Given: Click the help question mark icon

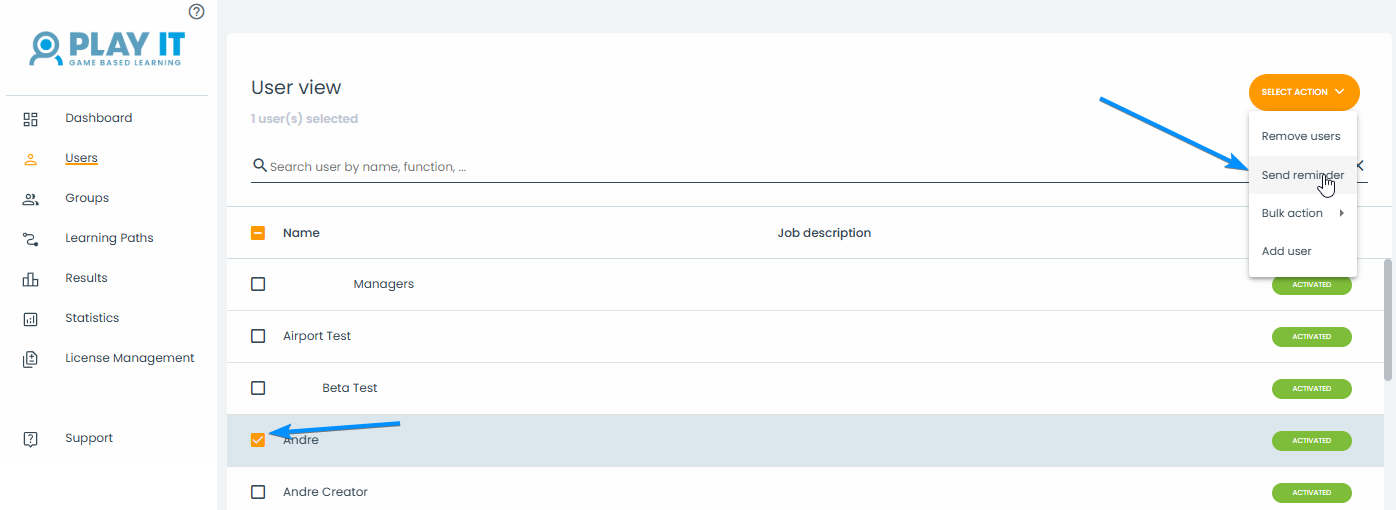Looking at the screenshot, I should [x=196, y=12].
